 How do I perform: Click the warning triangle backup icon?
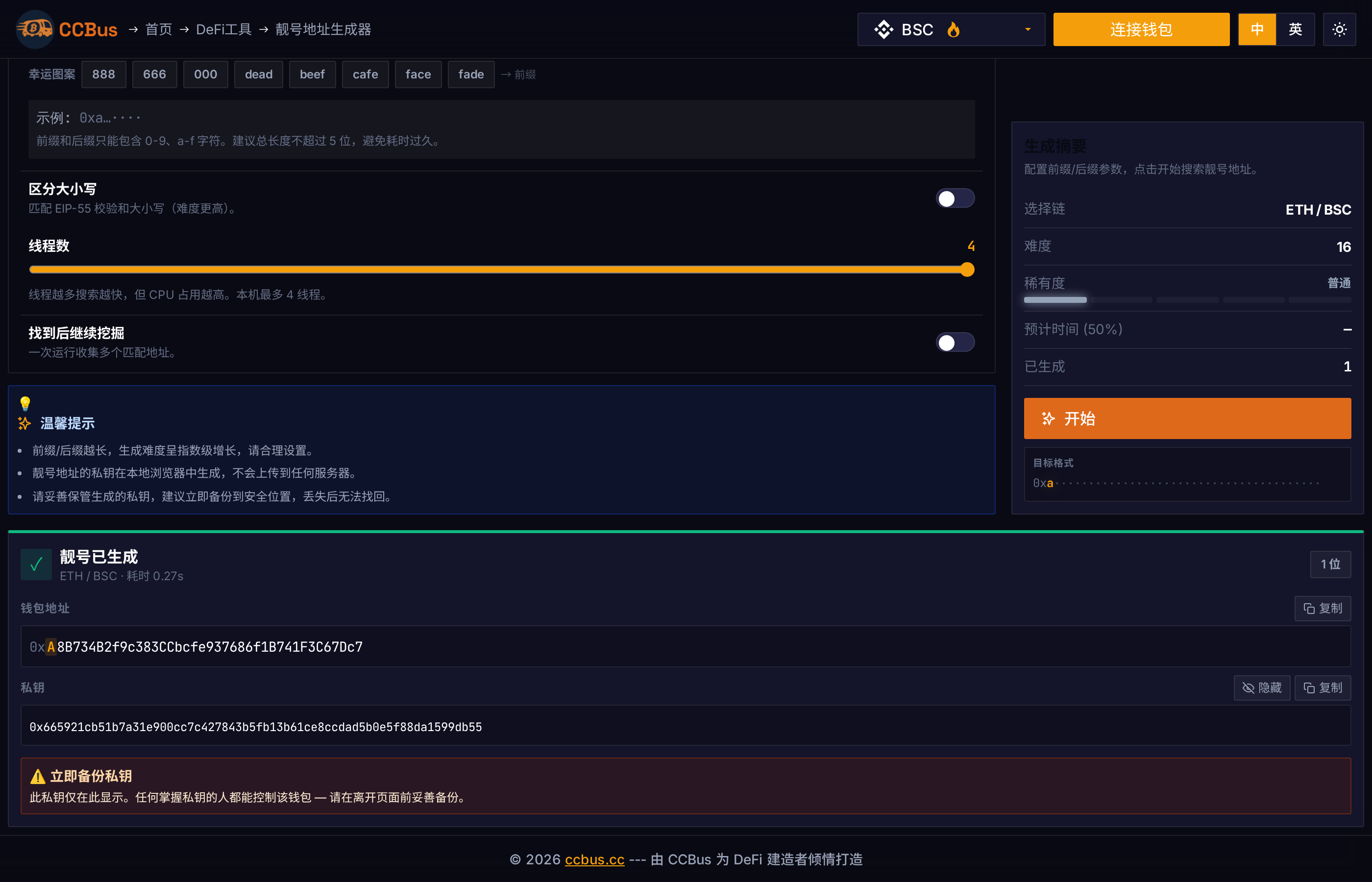(38, 776)
